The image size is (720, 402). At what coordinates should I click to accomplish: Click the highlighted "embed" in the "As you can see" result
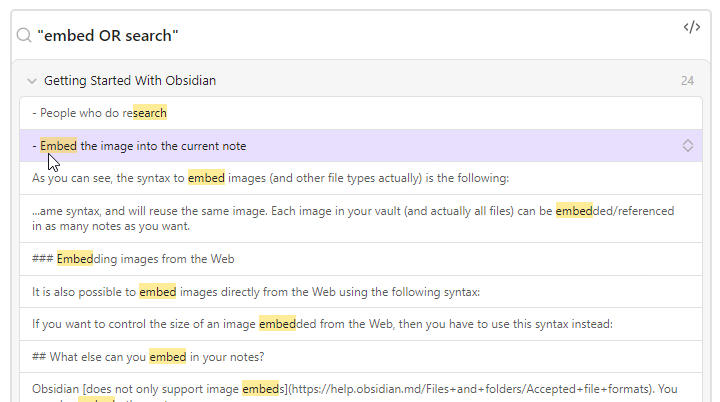(206, 179)
